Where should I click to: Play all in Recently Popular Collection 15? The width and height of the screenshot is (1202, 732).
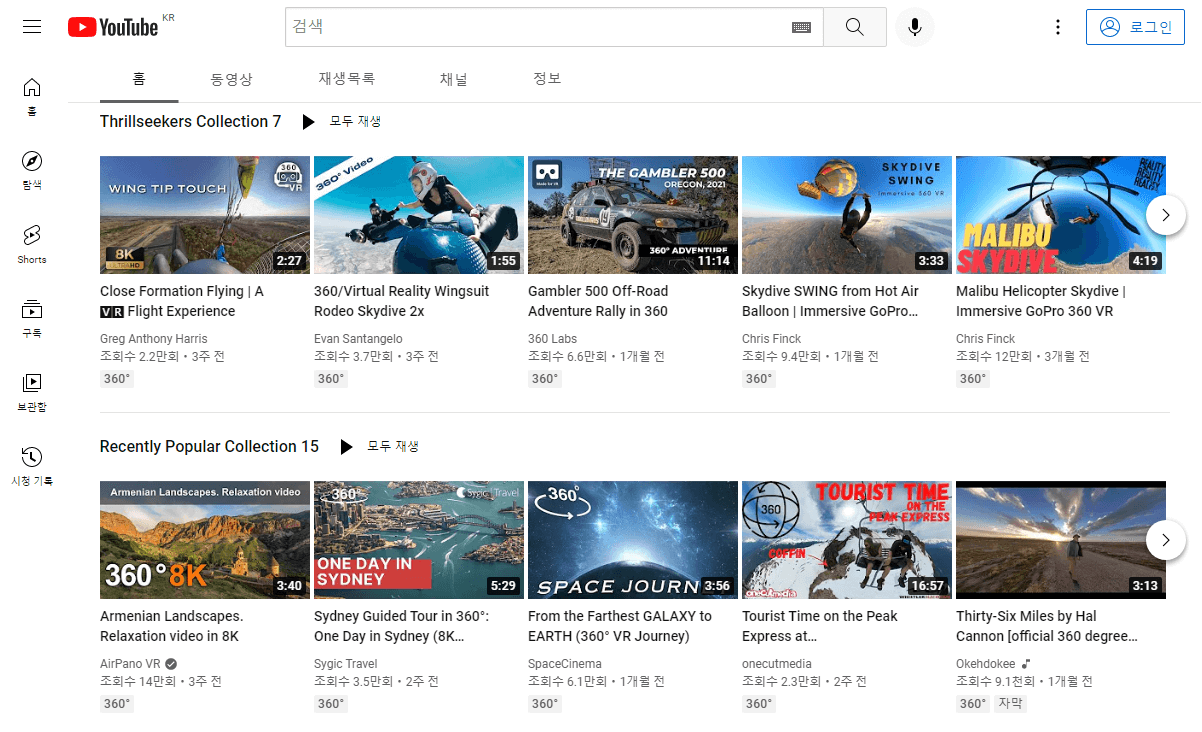[x=379, y=446]
